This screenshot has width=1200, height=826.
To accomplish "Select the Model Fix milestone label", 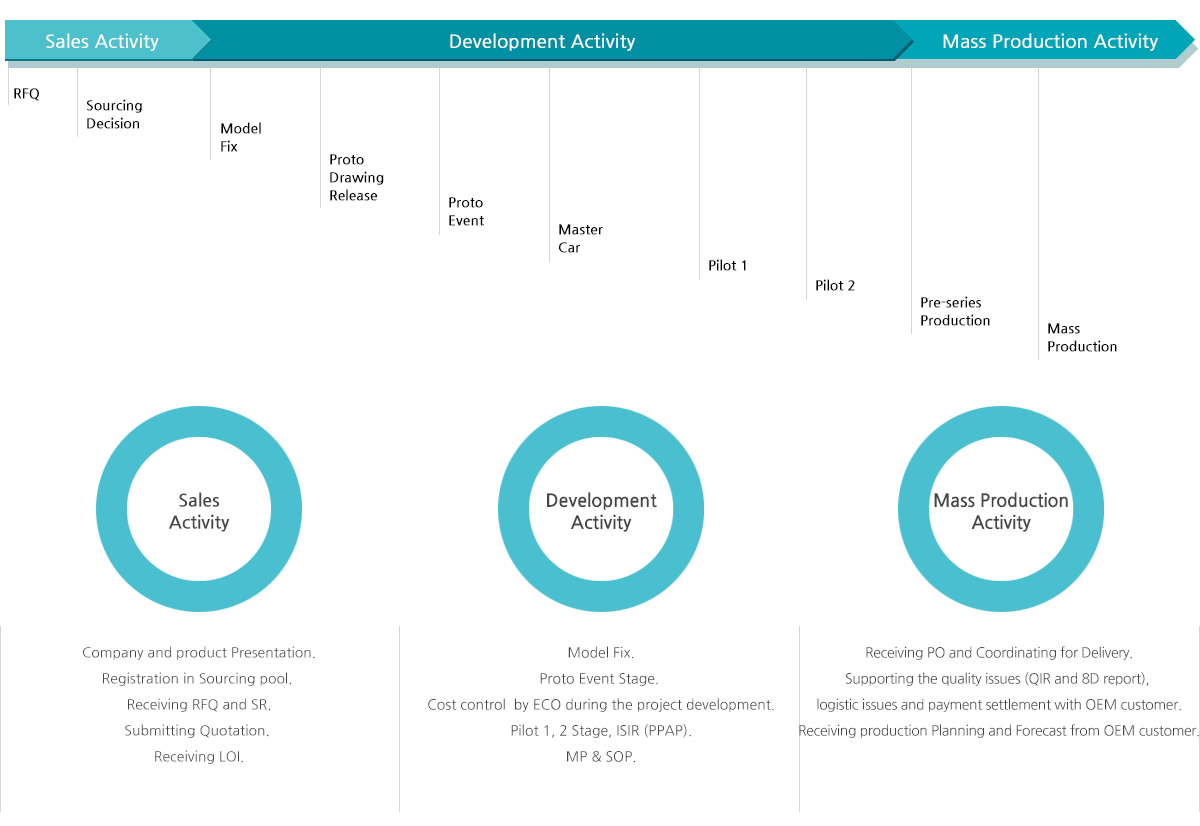I will [241, 137].
